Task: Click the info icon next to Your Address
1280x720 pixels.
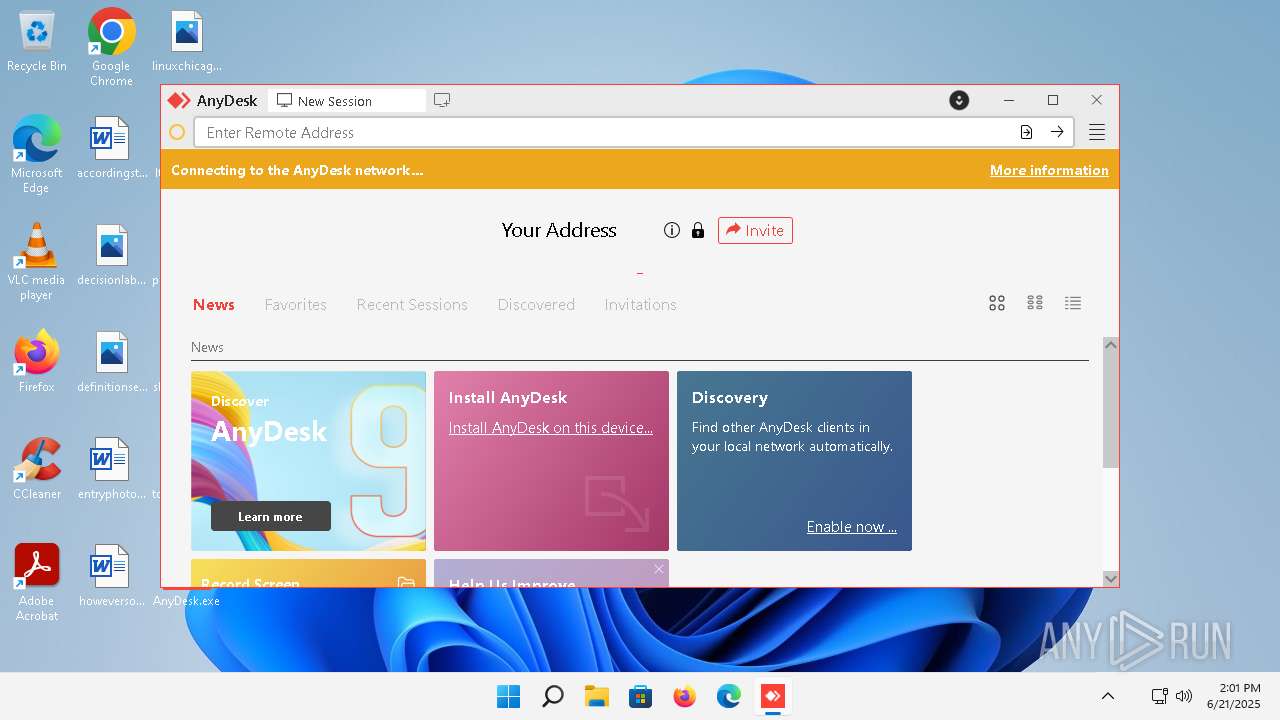Action: tap(672, 230)
